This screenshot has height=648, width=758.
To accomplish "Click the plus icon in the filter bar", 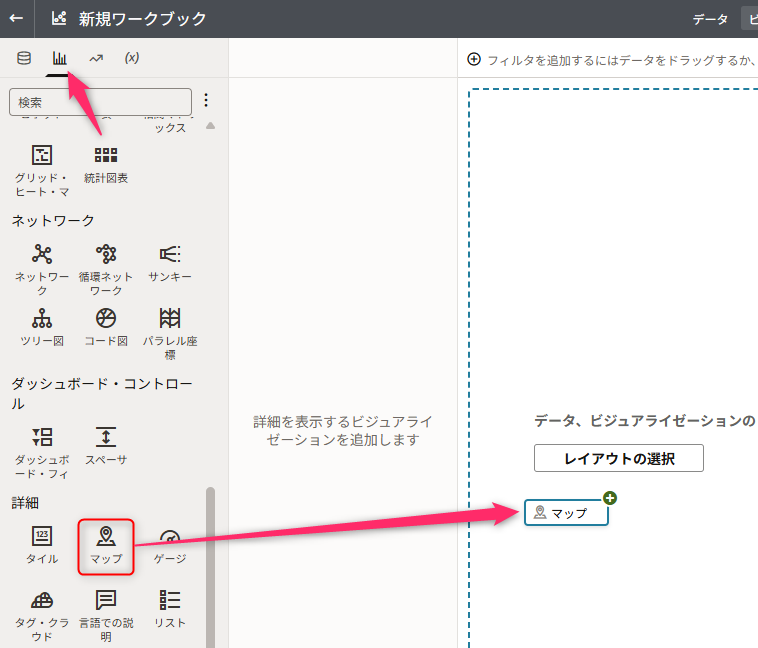I will 474,59.
